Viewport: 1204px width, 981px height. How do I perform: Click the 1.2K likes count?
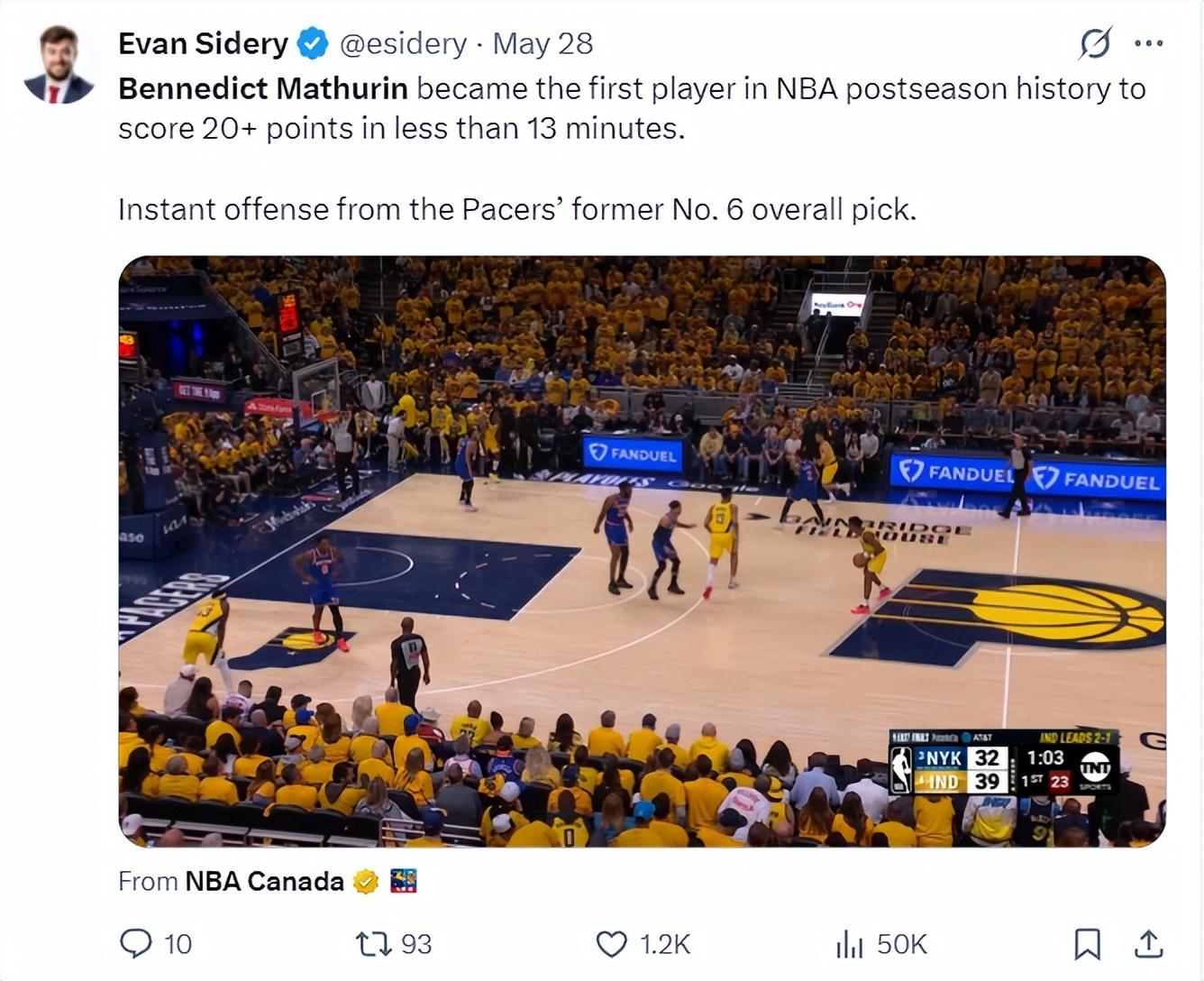tap(665, 943)
